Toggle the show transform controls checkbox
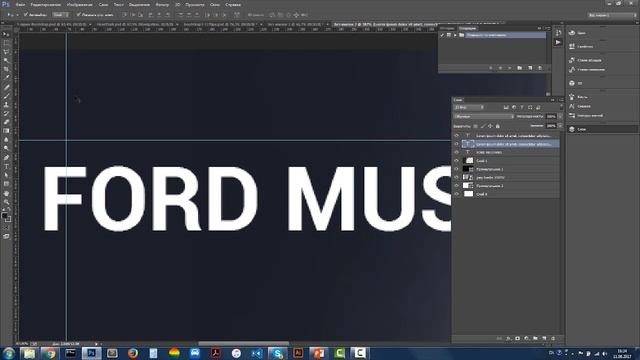The width and height of the screenshot is (640, 360). [79, 15]
